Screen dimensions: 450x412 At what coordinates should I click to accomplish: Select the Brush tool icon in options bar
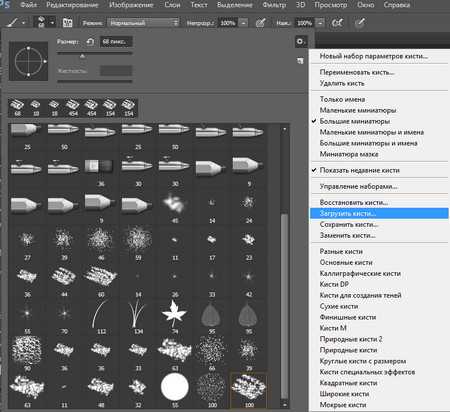(x=13, y=23)
